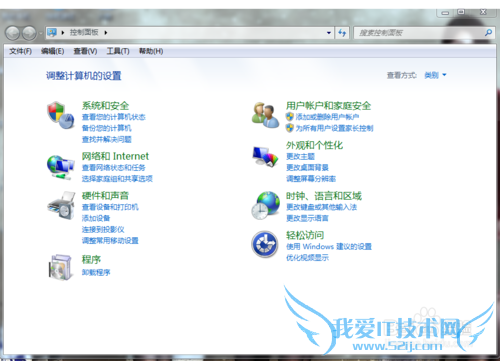The width and height of the screenshot is (500, 361).
Task: Click 连接到投影仪 link
Action: [103, 229]
